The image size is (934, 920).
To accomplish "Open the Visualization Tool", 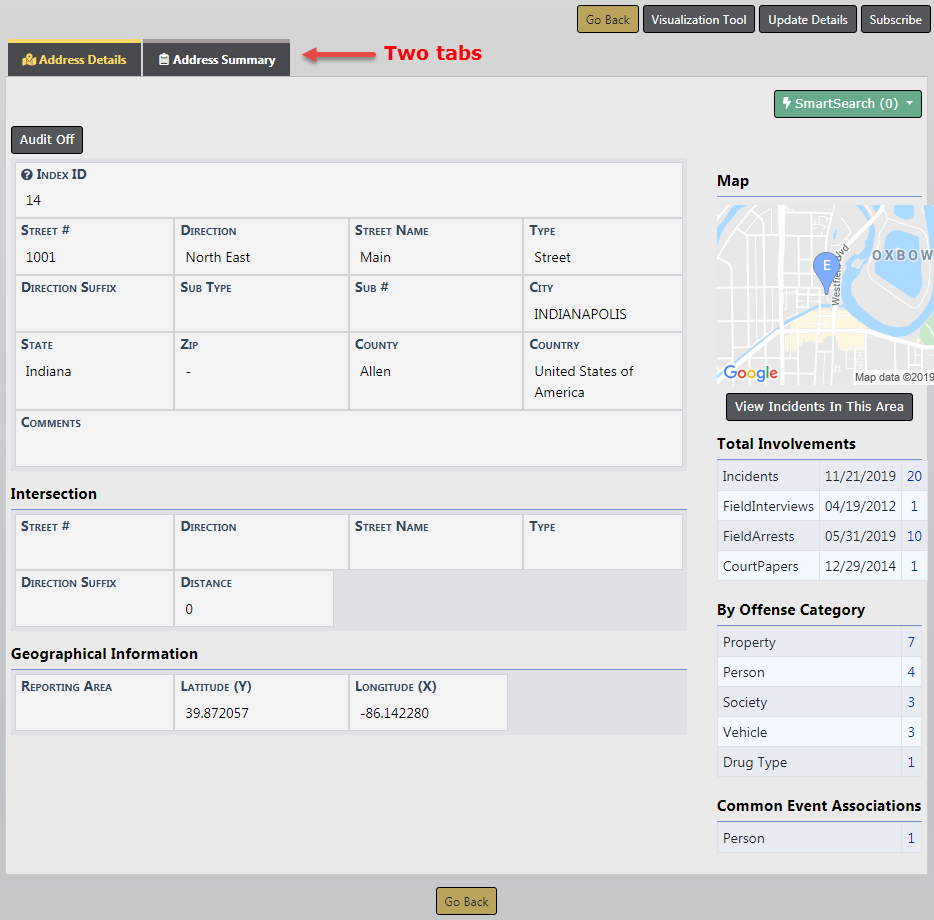I will 698,20.
